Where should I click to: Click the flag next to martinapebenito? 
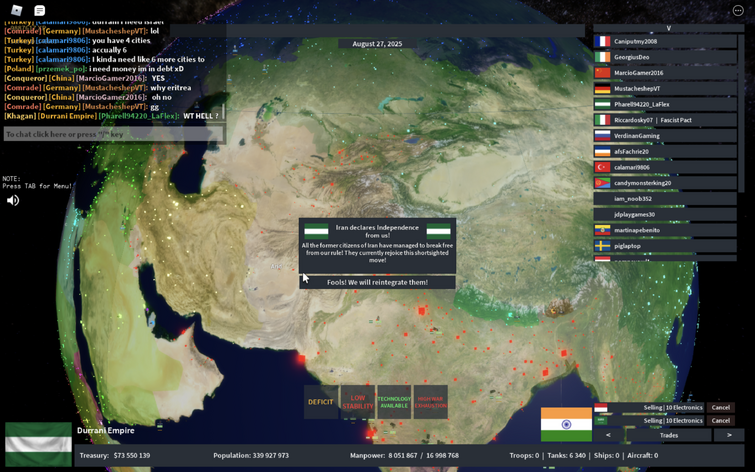tap(602, 230)
